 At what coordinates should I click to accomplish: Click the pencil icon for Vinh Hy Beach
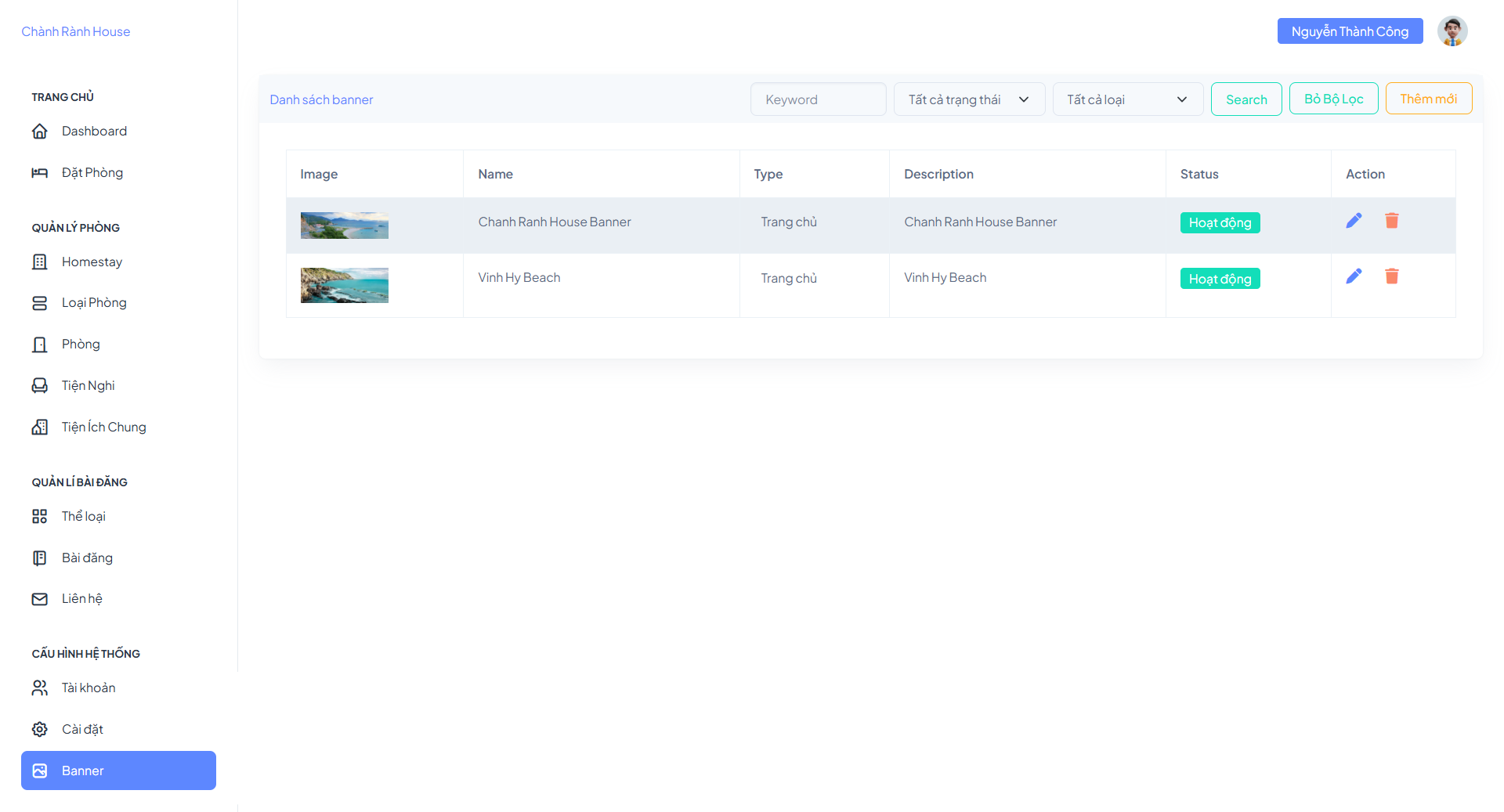click(1354, 276)
